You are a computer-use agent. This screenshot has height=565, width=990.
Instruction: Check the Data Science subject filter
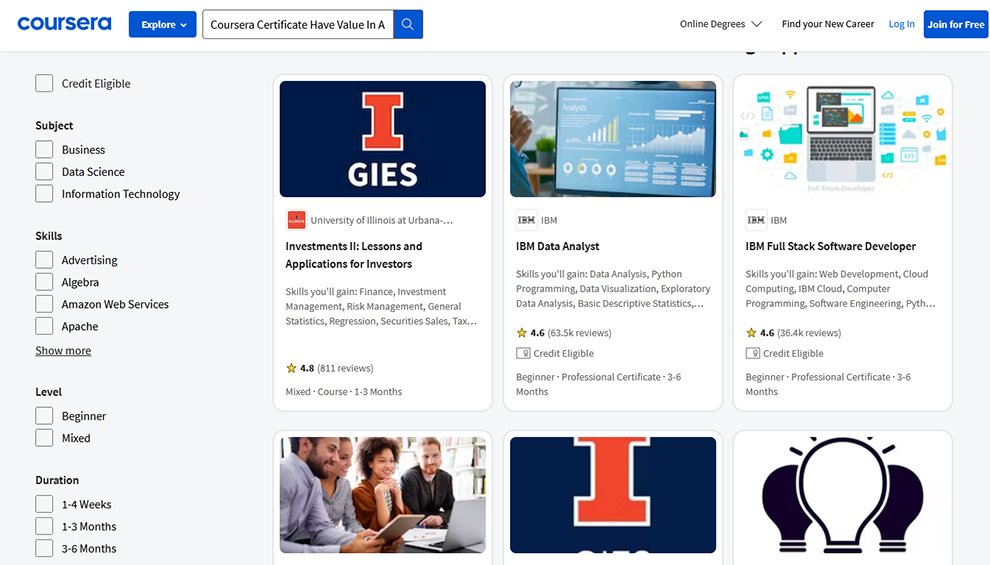click(44, 172)
